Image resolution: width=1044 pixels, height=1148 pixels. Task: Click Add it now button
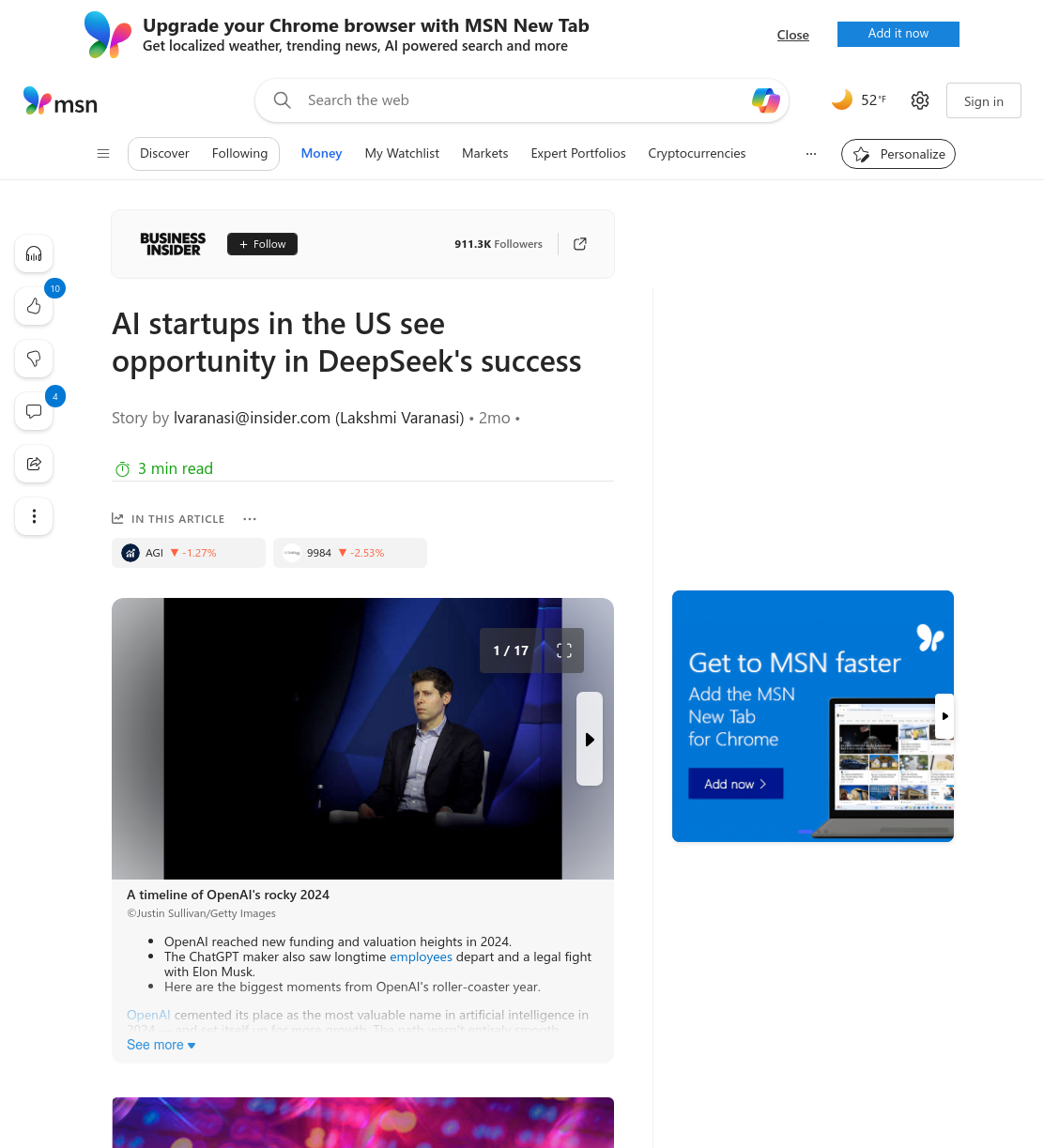(x=898, y=34)
